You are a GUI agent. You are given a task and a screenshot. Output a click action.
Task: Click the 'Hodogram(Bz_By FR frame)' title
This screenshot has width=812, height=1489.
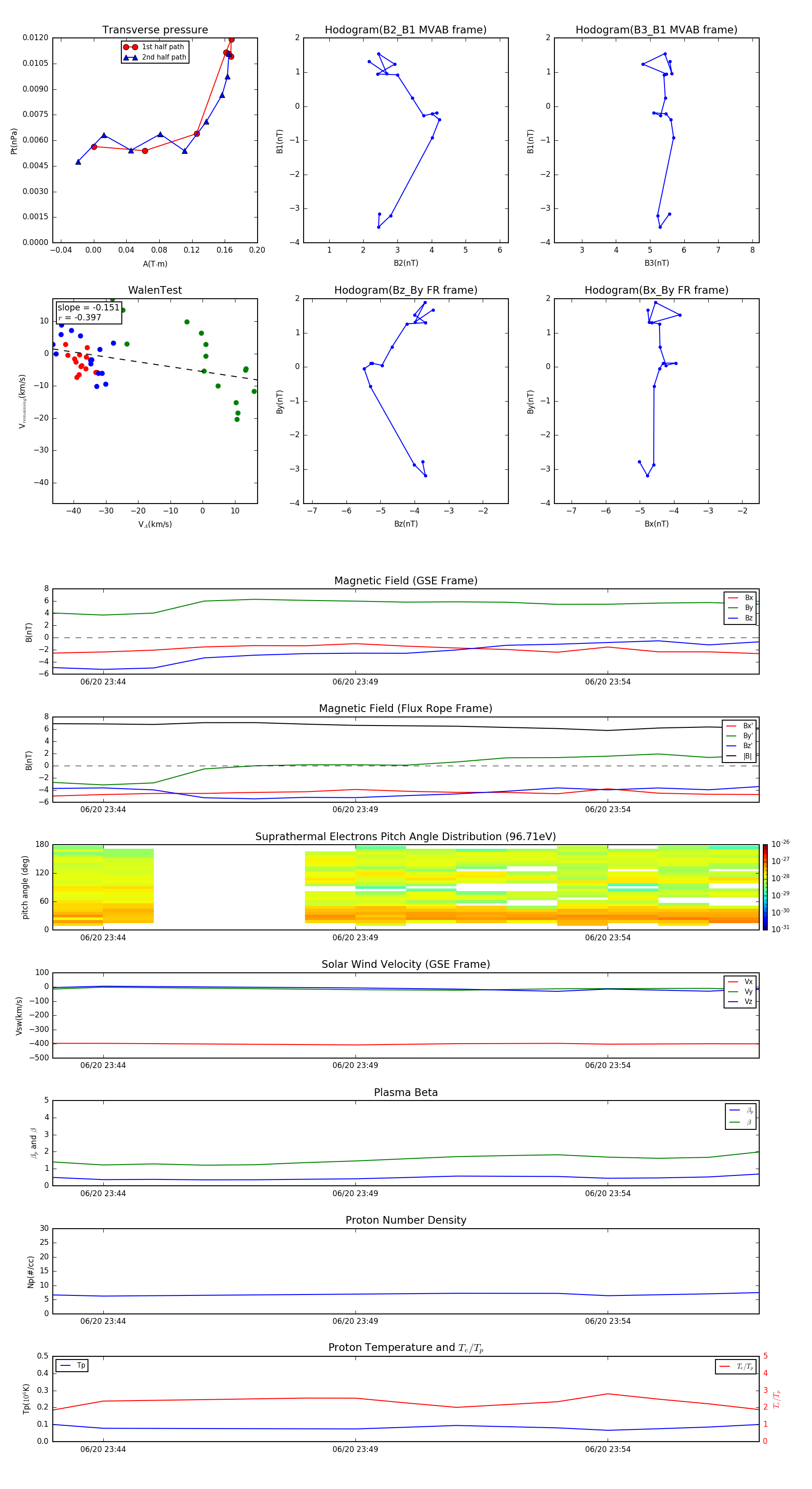click(406, 290)
